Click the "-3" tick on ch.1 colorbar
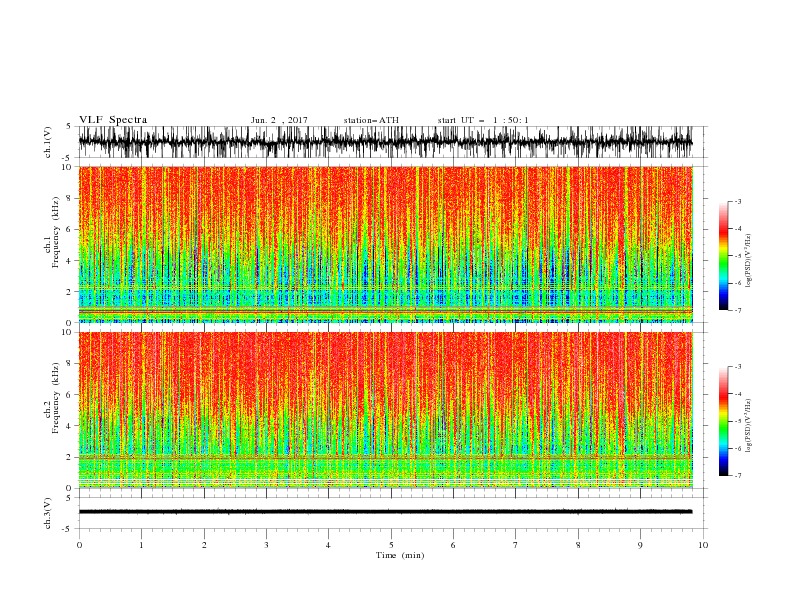This screenshot has height=612, width=792. tap(738, 201)
